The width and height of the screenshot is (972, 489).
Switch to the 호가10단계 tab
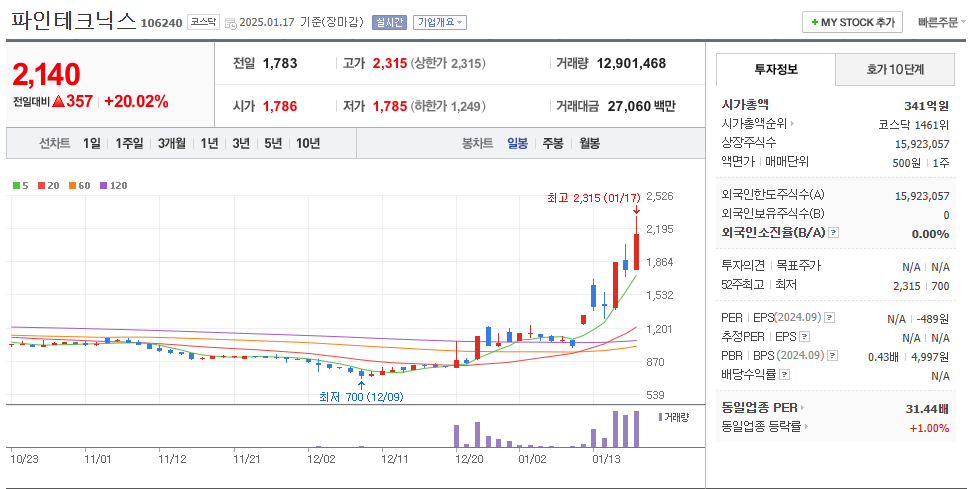tap(894, 70)
